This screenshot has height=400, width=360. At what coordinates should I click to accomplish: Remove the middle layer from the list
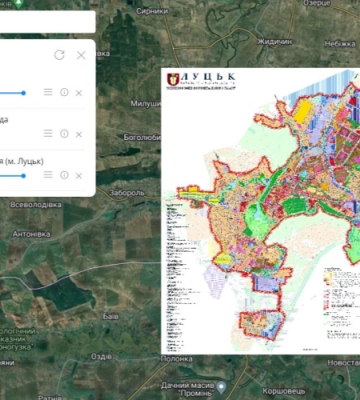click(x=79, y=134)
